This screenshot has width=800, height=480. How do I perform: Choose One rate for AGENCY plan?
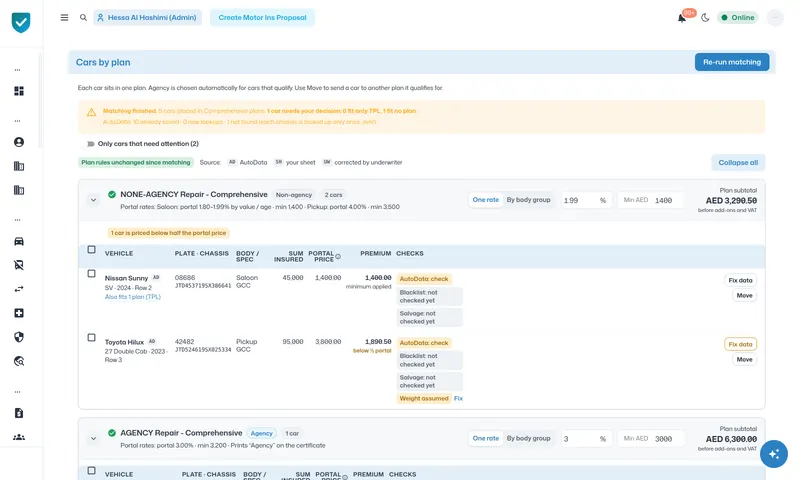[x=485, y=438]
